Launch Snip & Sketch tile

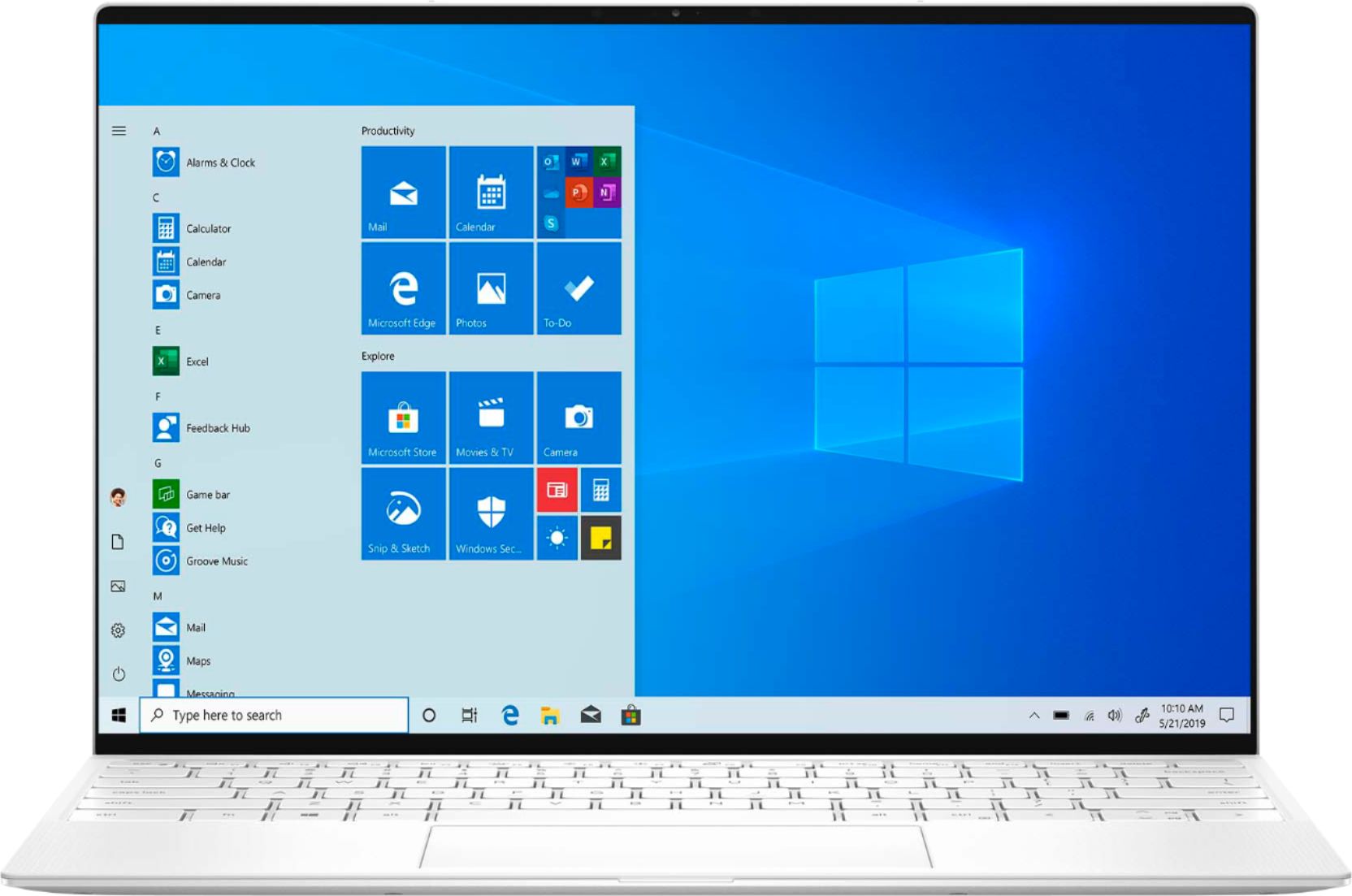tap(404, 513)
